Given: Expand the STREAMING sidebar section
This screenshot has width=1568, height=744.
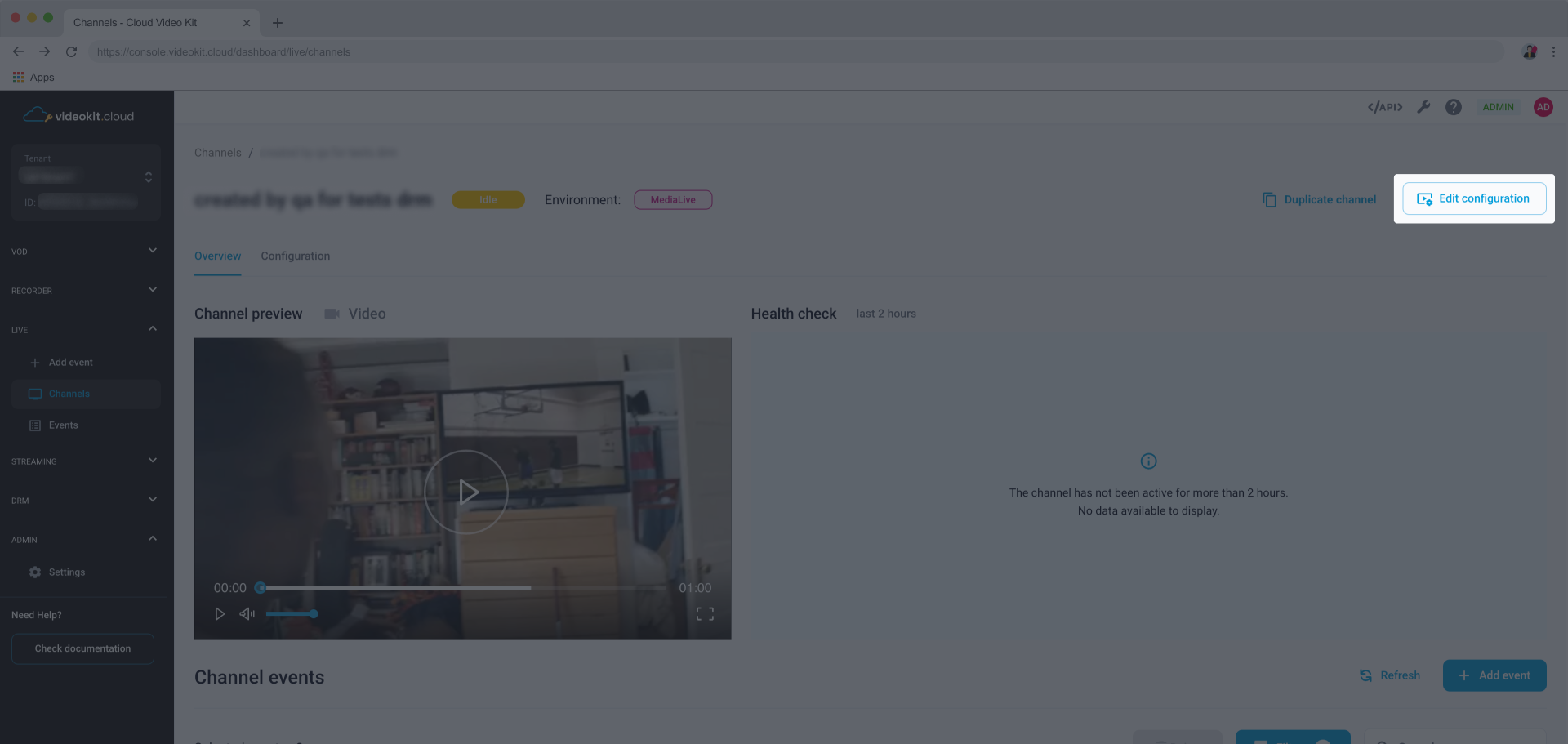Looking at the screenshot, I should tap(85, 461).
